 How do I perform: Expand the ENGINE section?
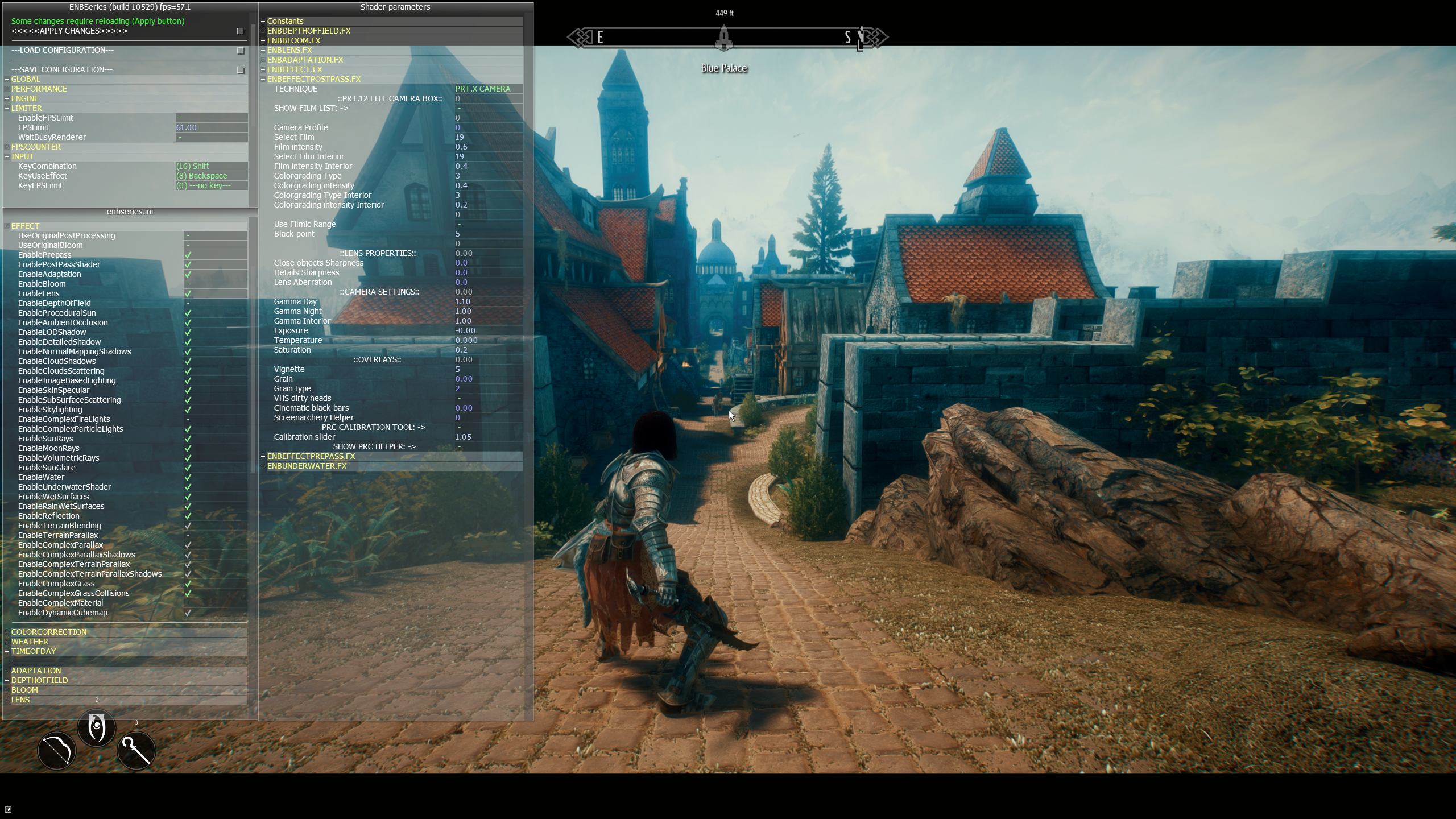[x=7, y=98]
